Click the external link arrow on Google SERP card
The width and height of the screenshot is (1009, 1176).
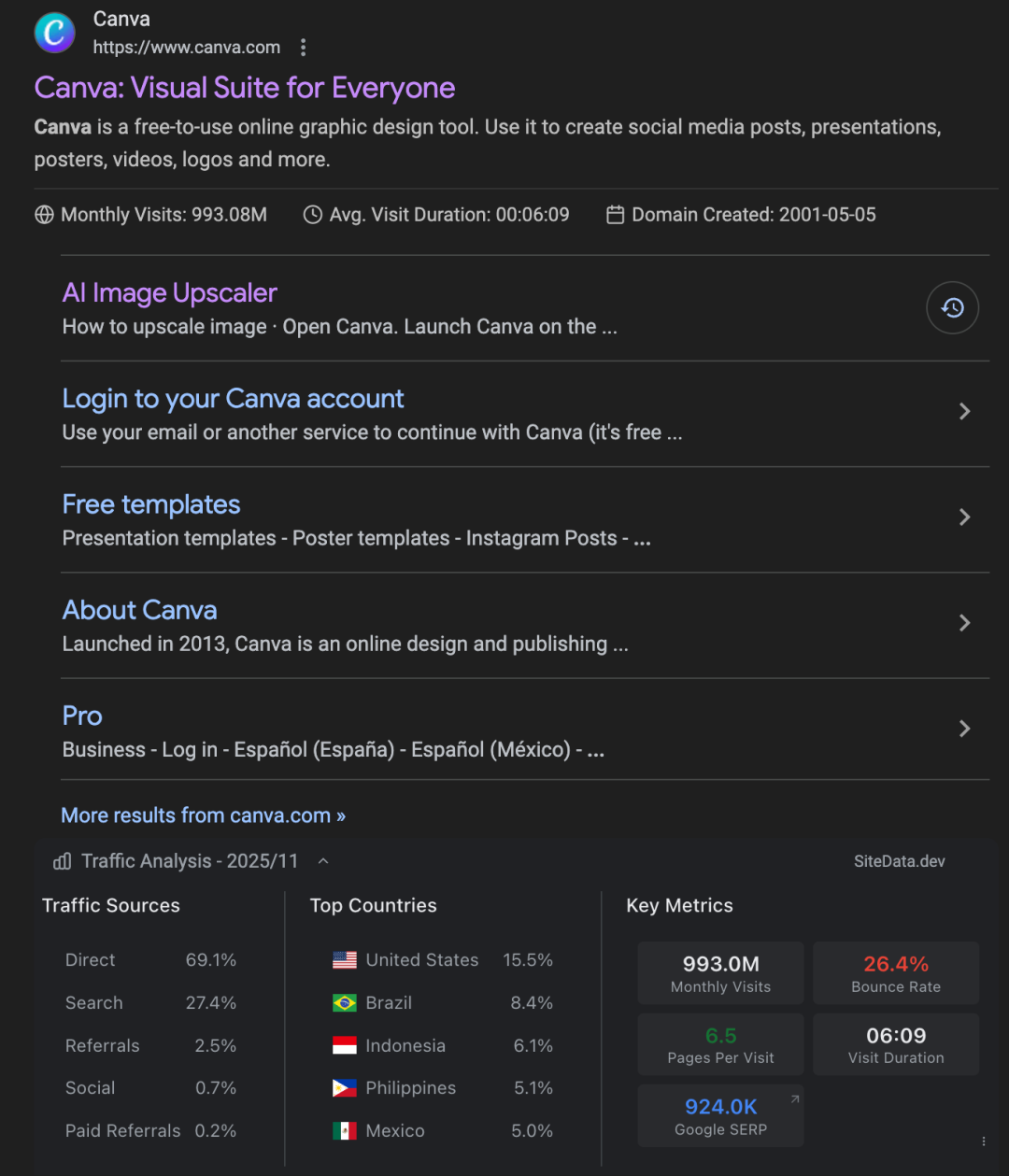pos(795,1099)
